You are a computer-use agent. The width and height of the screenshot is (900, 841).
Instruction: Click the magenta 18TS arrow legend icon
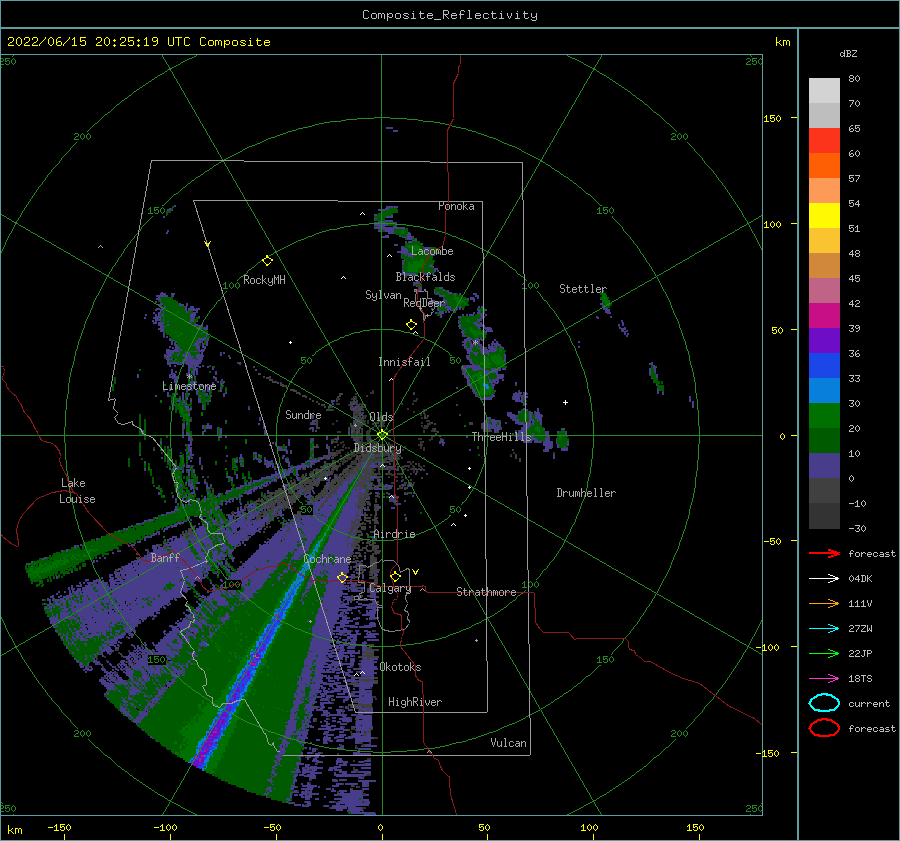click(x=824, y=678)
